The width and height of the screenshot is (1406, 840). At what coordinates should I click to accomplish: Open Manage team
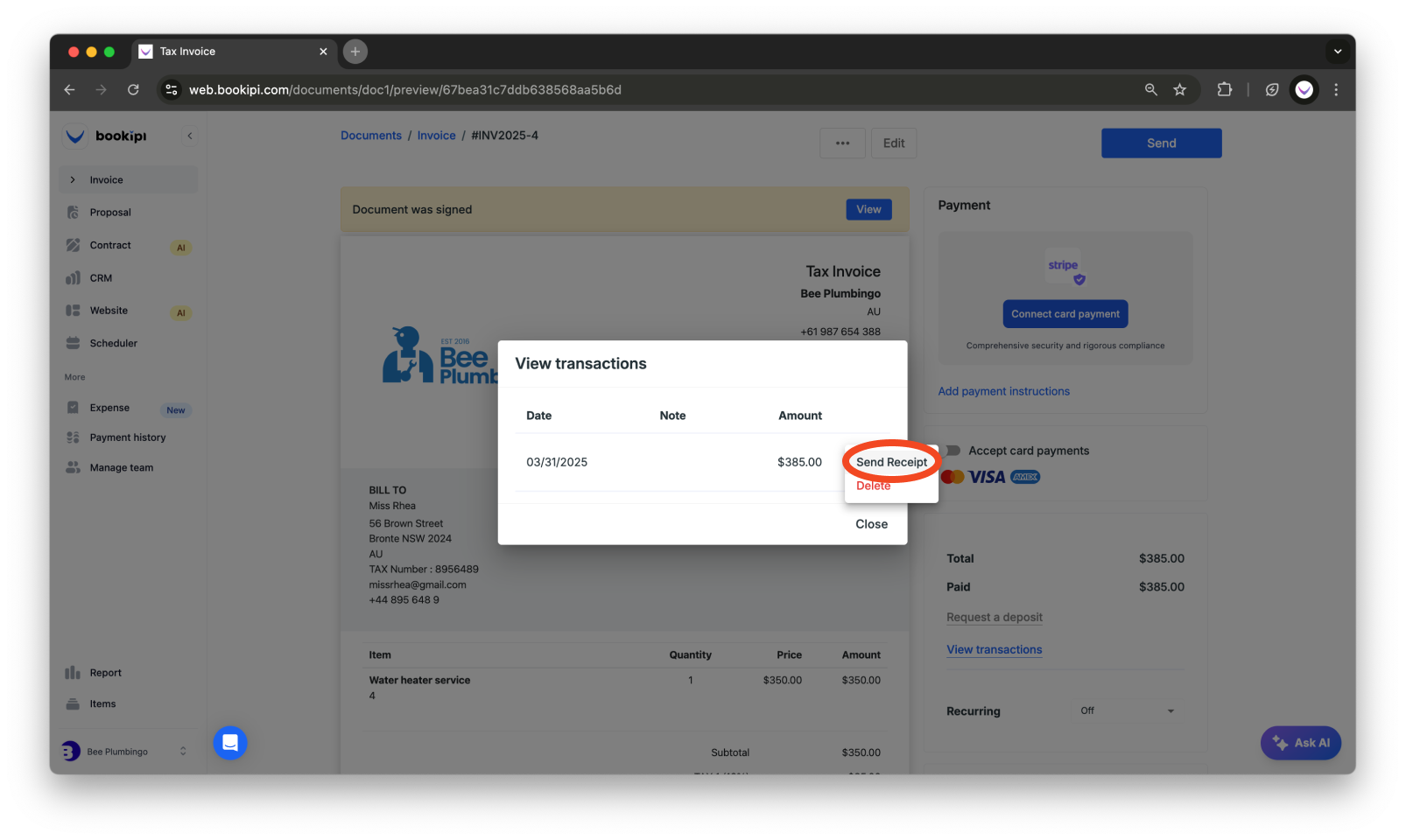121,466
